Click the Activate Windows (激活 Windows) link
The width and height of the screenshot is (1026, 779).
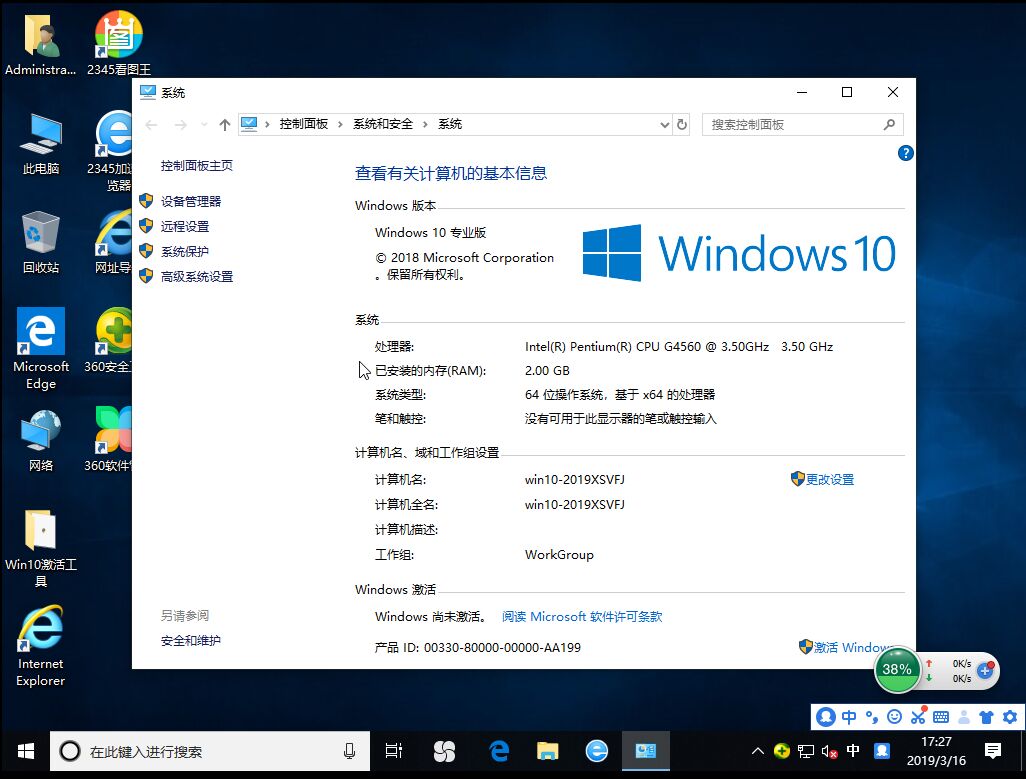pyautogui.click(x=853, y=647)
